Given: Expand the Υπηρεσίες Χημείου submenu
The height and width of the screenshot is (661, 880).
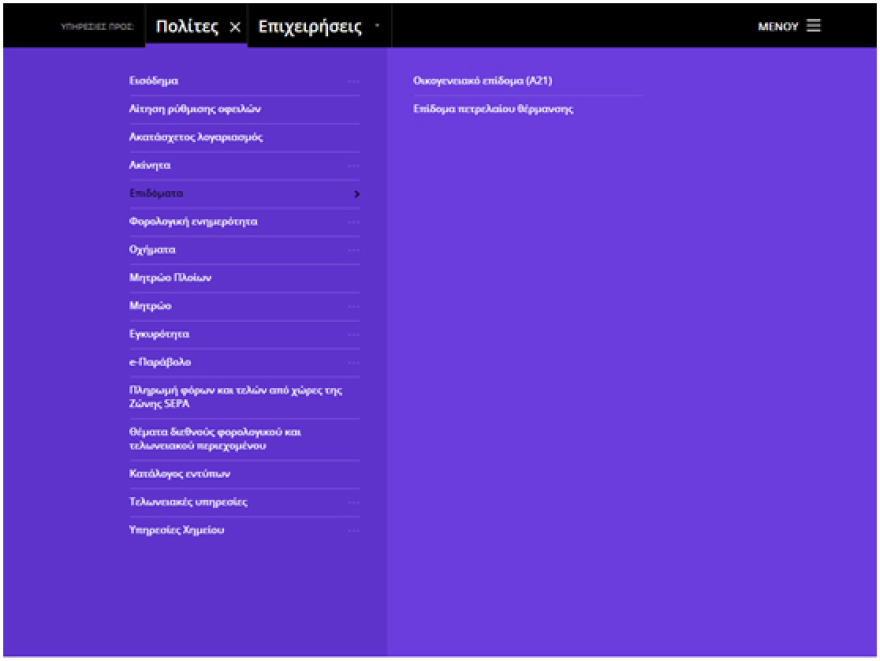Looking at the screenshot, I should [353, 530].
